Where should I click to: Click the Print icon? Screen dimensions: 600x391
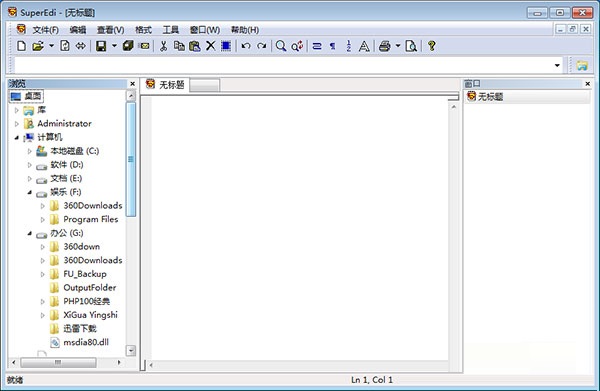tap(385, 46)
